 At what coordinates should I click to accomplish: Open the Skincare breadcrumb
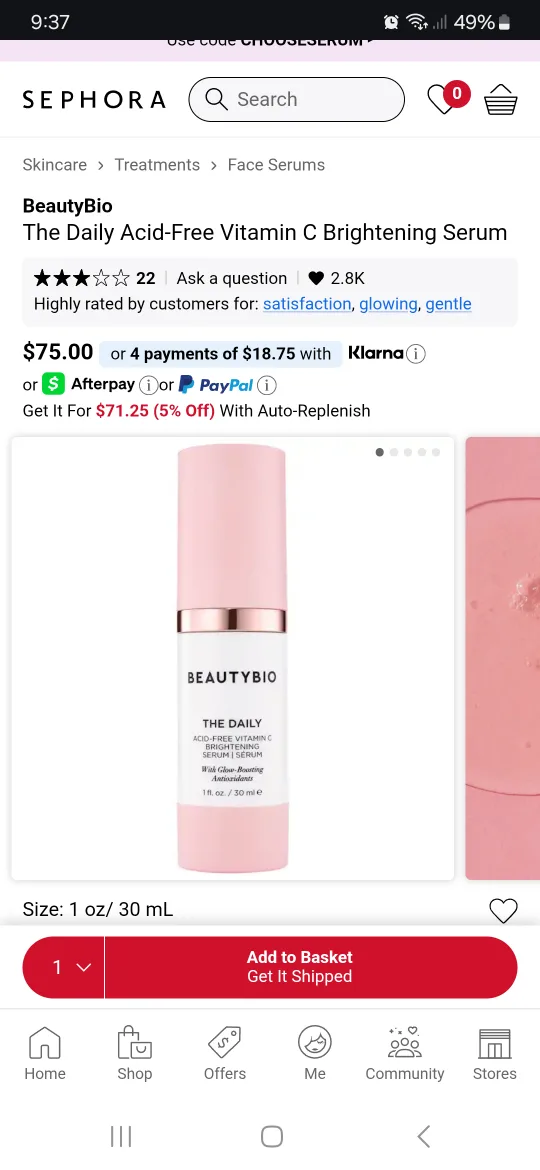tap(54, 165)
